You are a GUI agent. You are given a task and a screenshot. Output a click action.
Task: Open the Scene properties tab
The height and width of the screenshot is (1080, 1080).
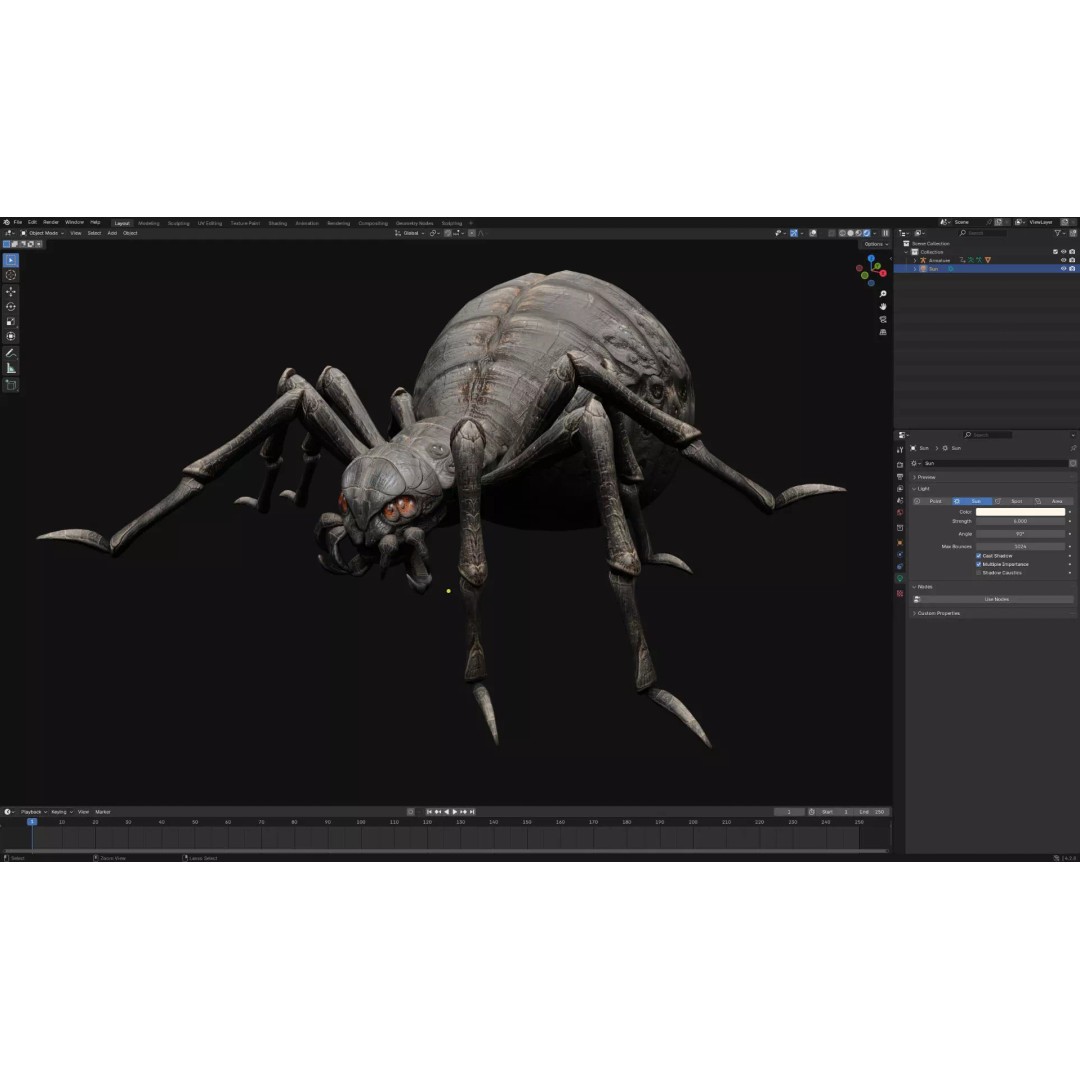pyautogui.click(x=900, y=501)
